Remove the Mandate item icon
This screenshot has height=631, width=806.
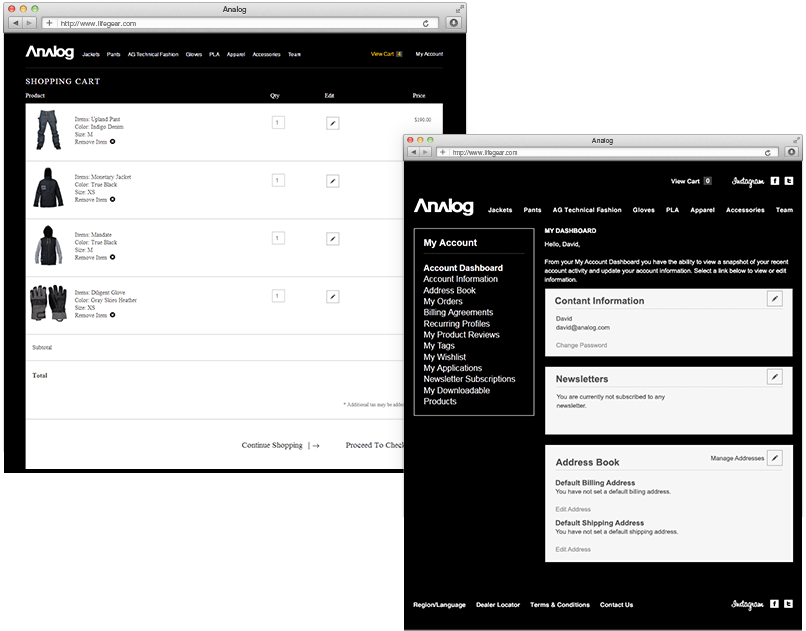(x=113, y=257)
